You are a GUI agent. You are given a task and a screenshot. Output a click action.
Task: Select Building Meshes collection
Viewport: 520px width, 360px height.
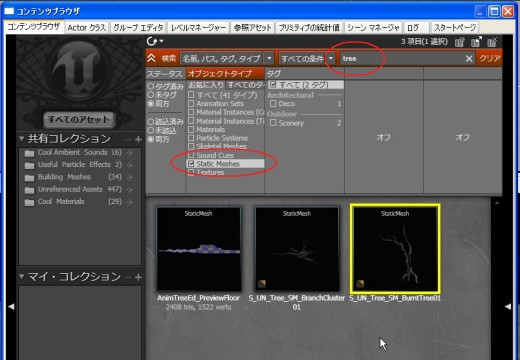80,177
